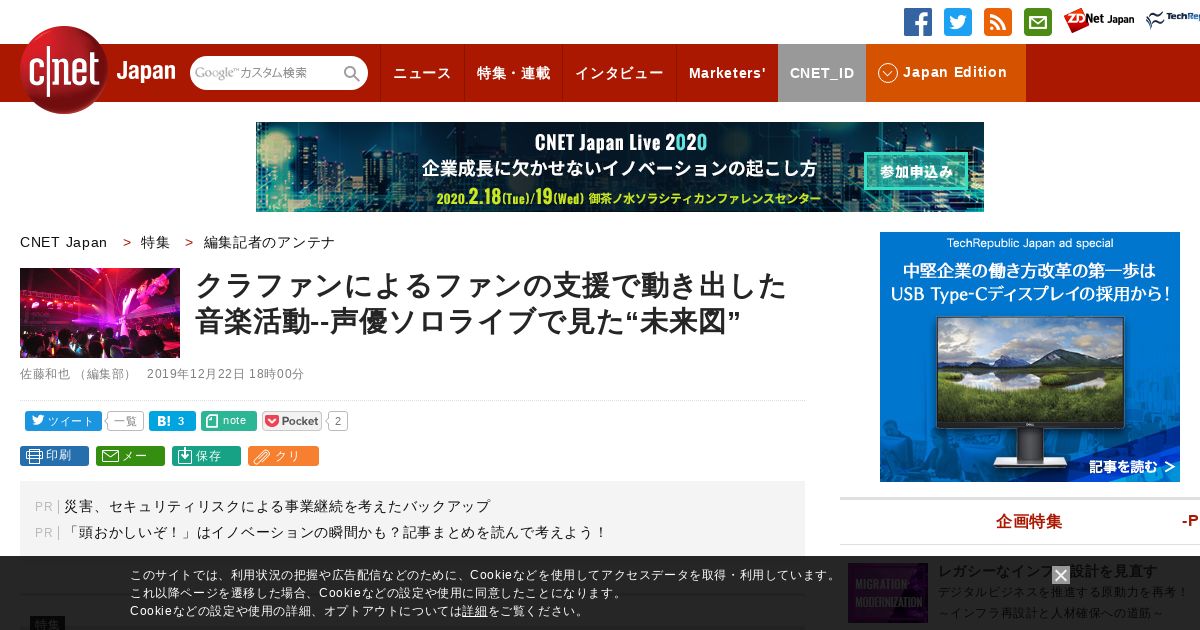Open the green mail newsletter icon
Image resolution: width=1200 pixels, height=630 pixels.
(x=1038, y=22)
